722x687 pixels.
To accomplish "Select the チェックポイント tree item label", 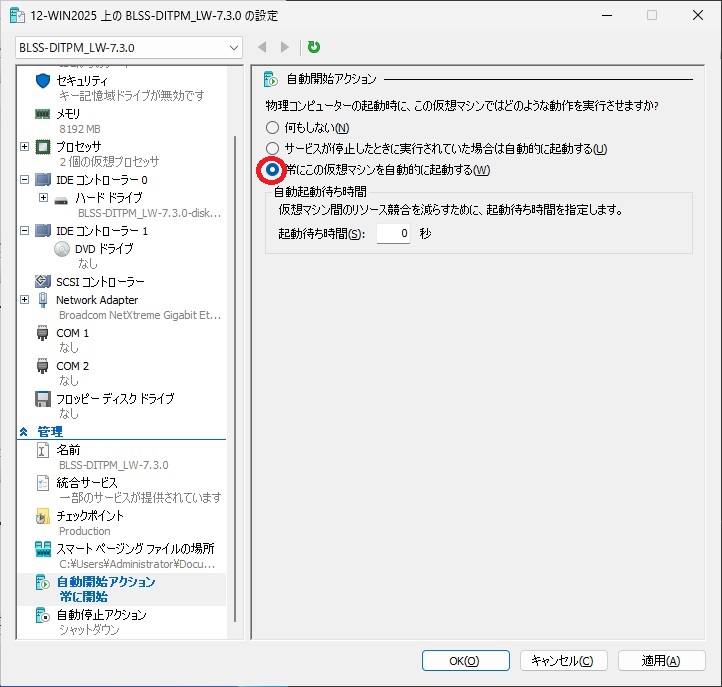I will 90,516.
